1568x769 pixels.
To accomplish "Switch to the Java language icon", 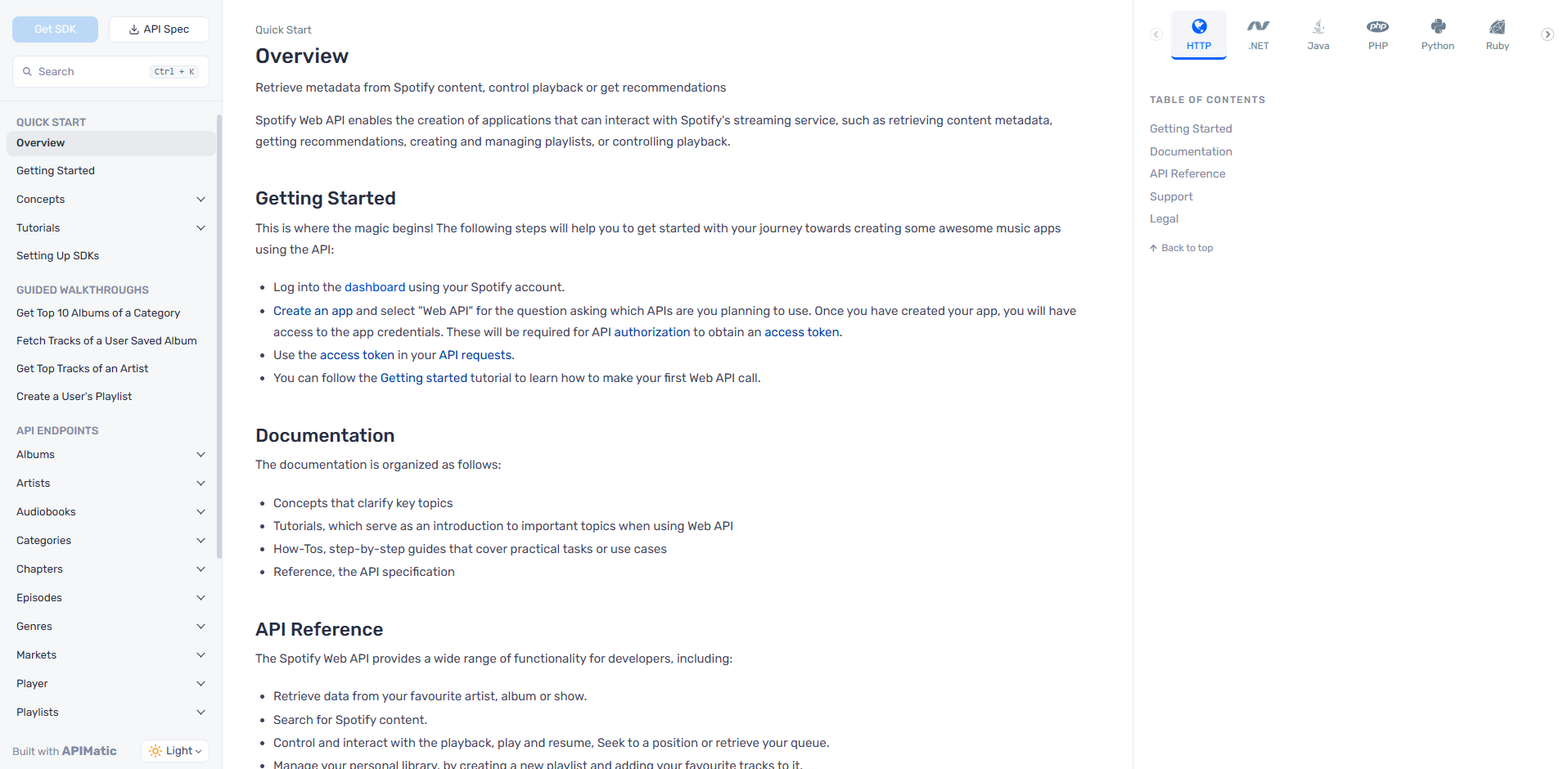I will [x=1318, y=27].
